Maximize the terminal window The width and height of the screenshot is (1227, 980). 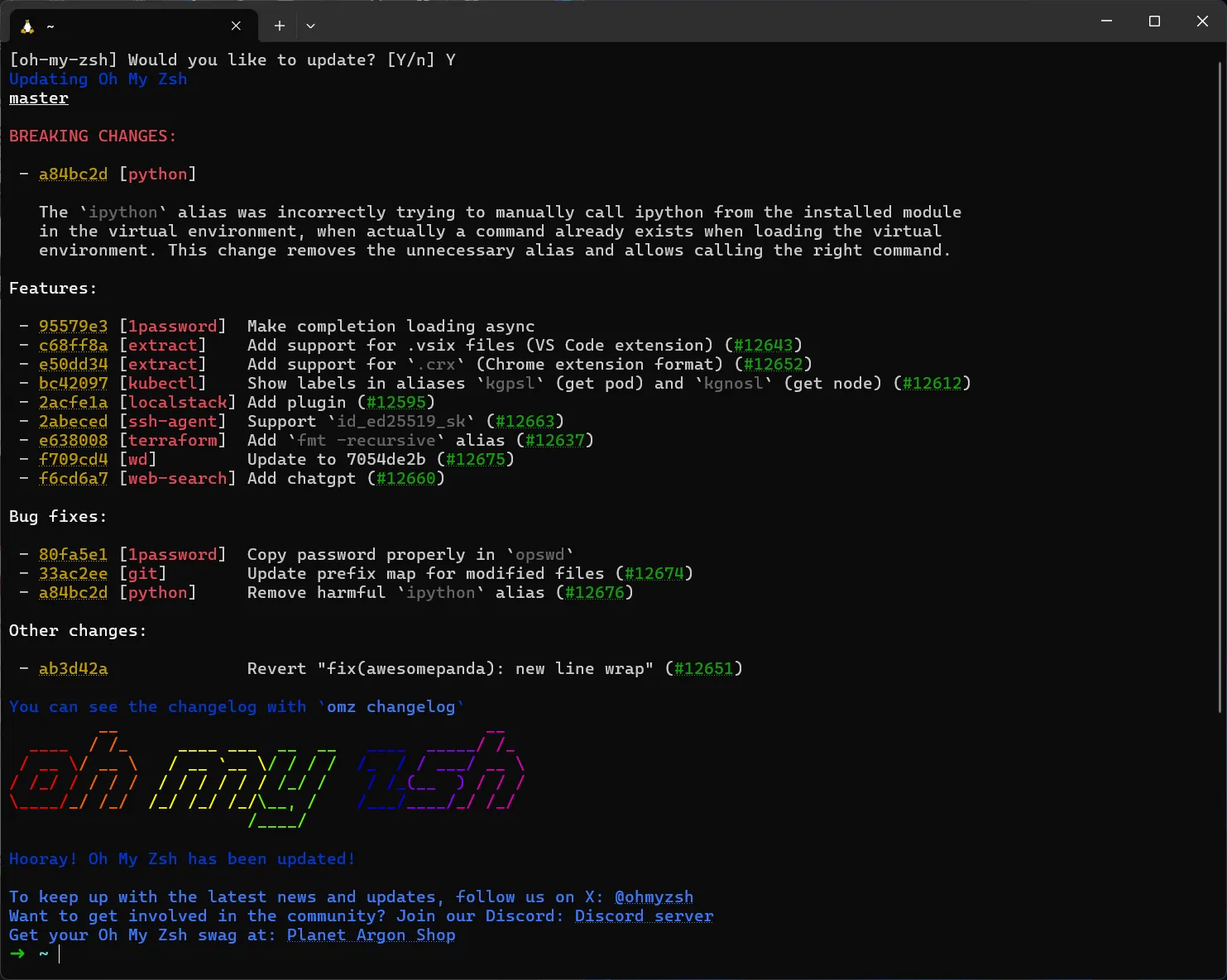click(x=1154, y=22)
